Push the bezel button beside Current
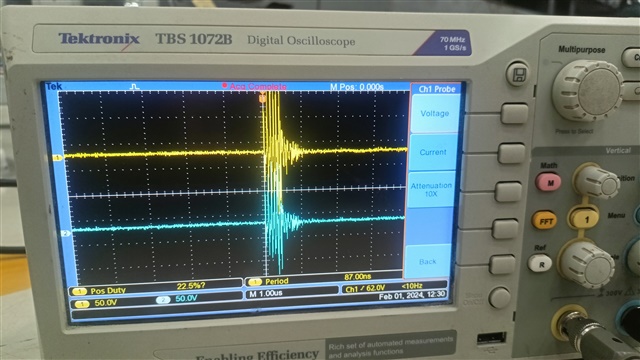The width and height of the screenshot is (640, 360). pos(511,153)
